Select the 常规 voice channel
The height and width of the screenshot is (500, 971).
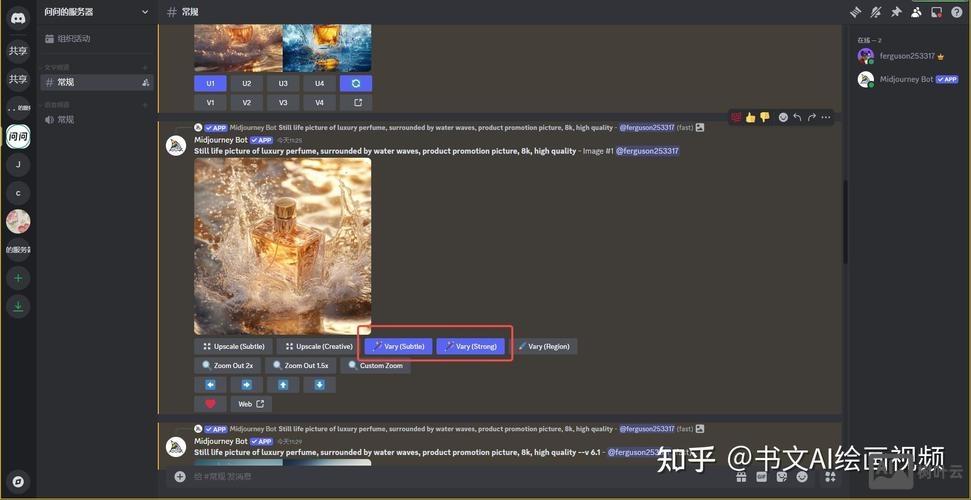coord(66,119)
